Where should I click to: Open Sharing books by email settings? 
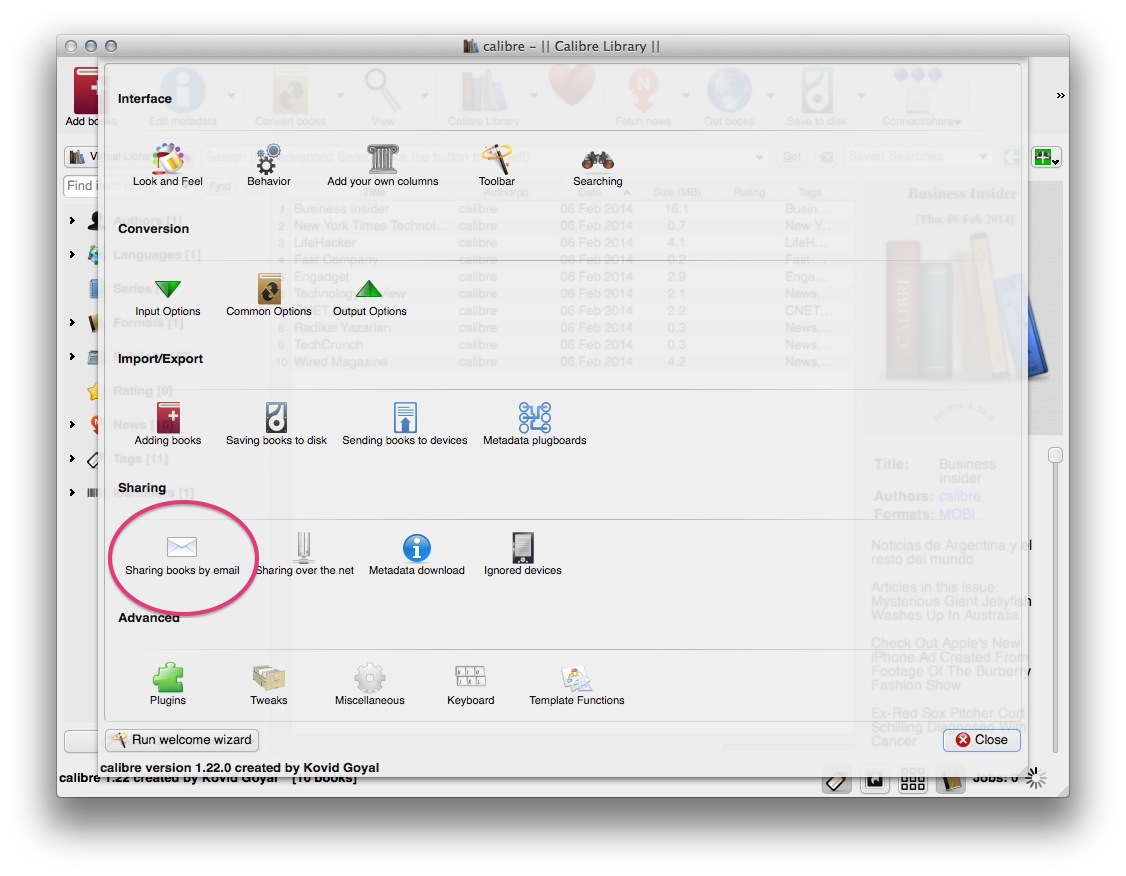pos(182,555)
